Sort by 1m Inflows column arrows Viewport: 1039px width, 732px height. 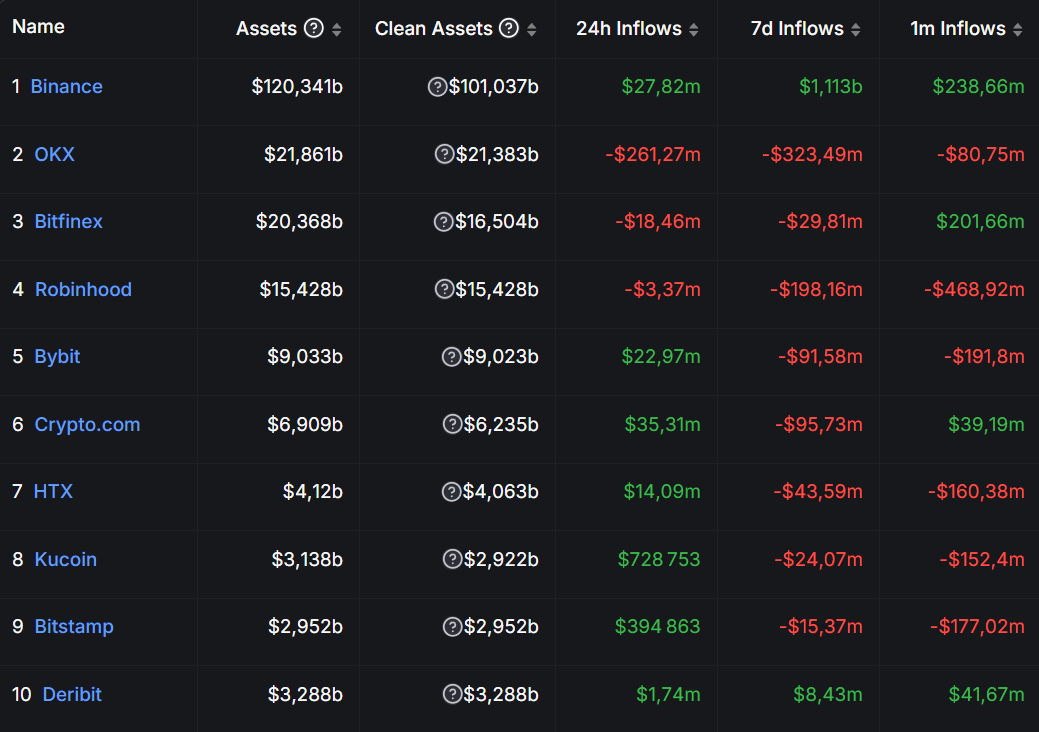[1017, 29]
